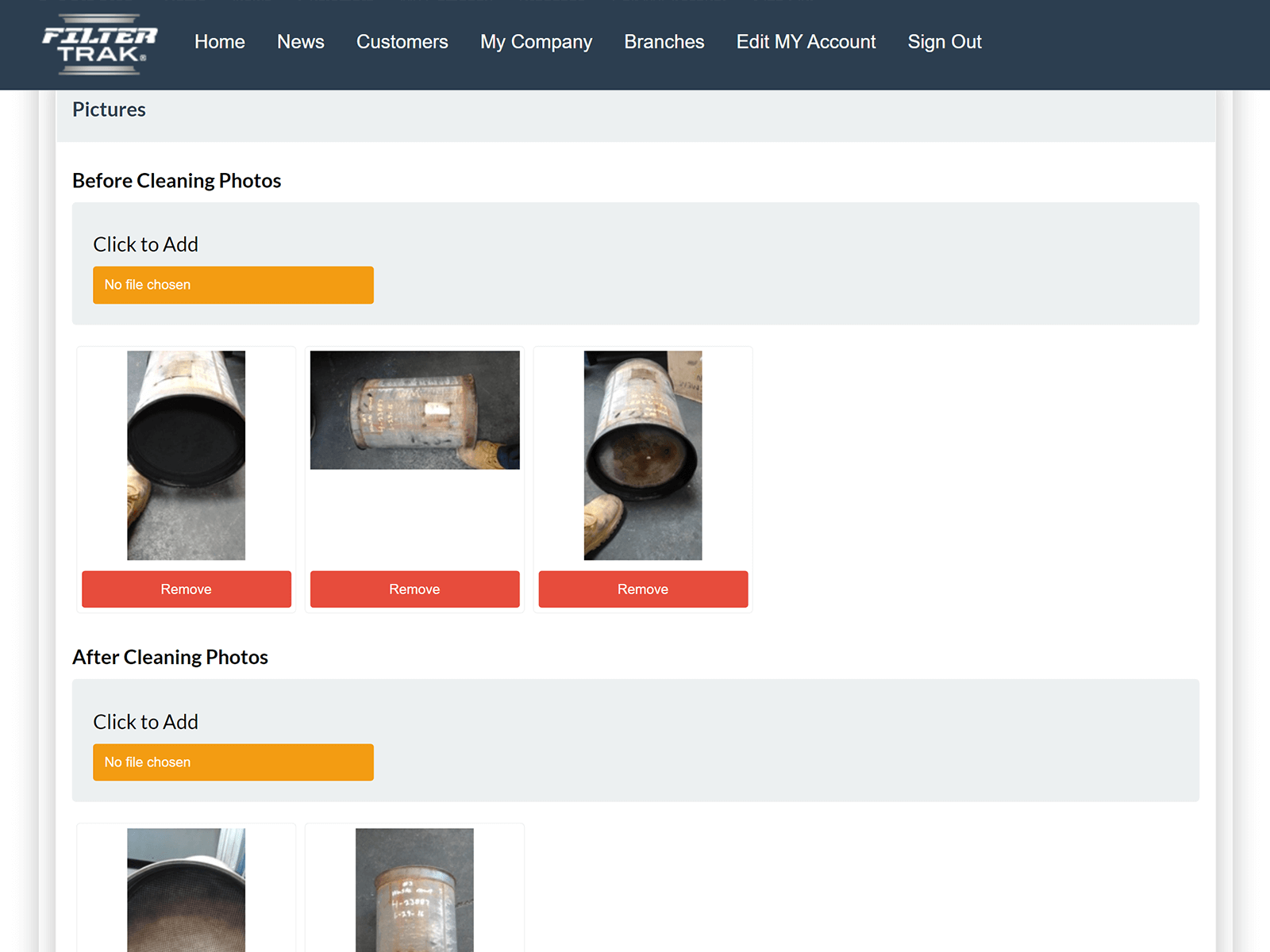The height and width of the screenshot is (952, 1270).
Task: Remove the second before-cleaning landscape photo
Action: click(x=415, y=589)
